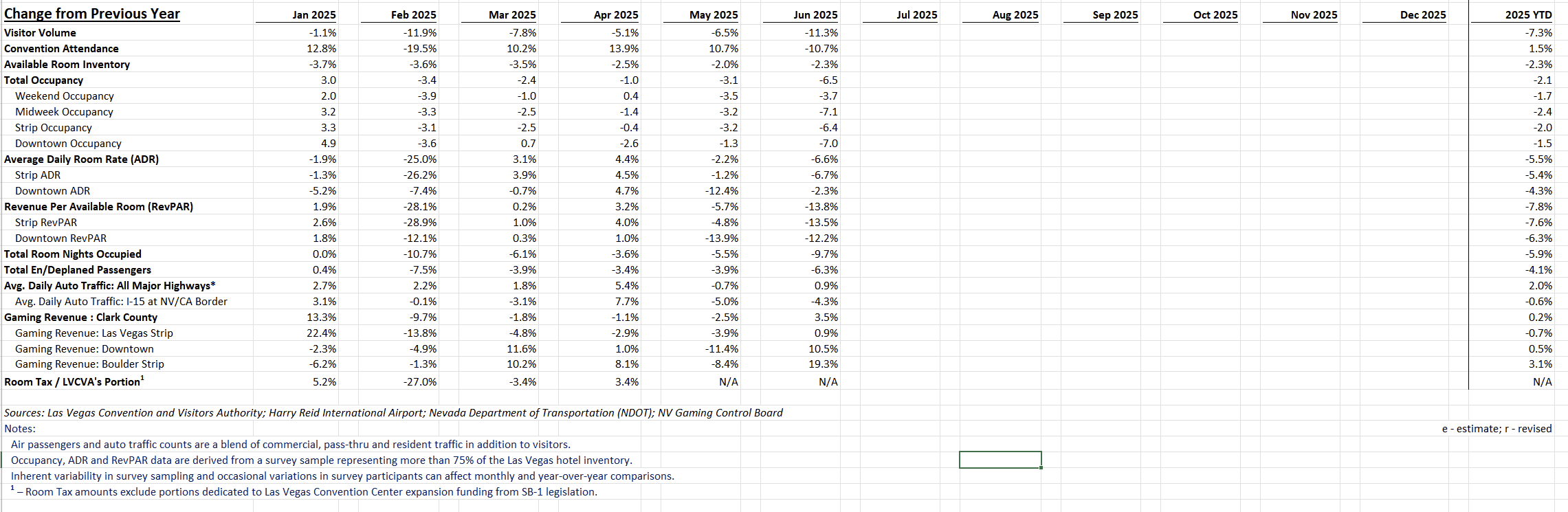Select Available Room Inventory value for Jan 2025
Screen dimensions: 1568x512
pyautogui.click(x=322, y=64)
